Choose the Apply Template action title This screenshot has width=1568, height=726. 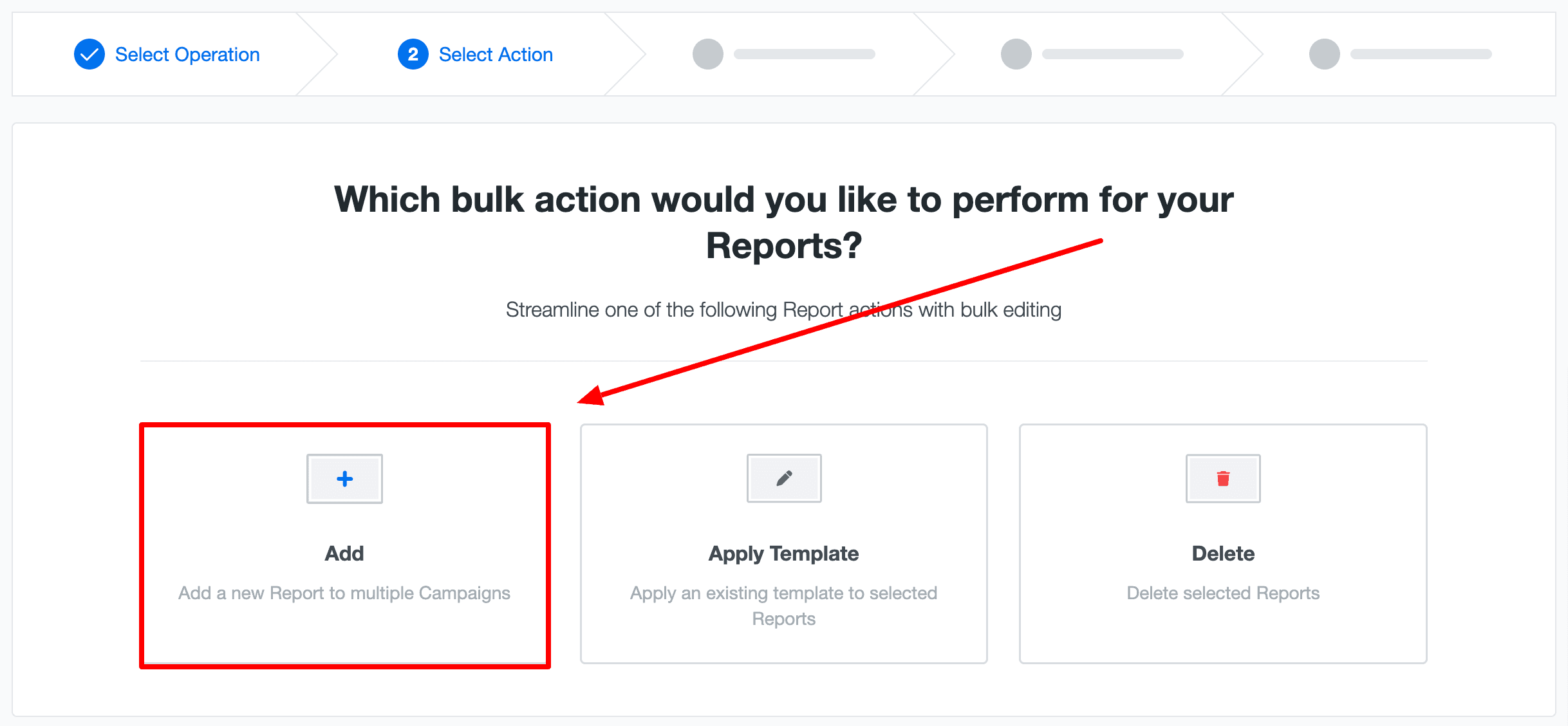783,554
